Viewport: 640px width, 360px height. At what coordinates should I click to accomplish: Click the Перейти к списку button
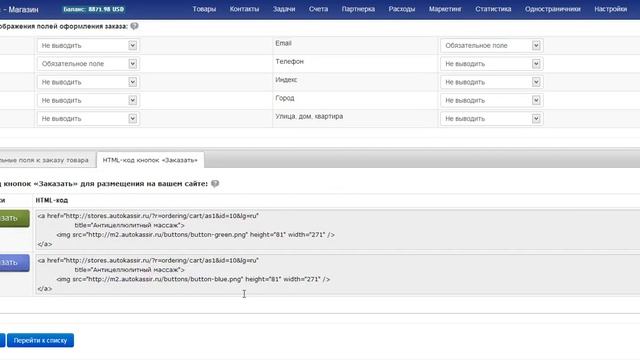click(x=40, y=340)
